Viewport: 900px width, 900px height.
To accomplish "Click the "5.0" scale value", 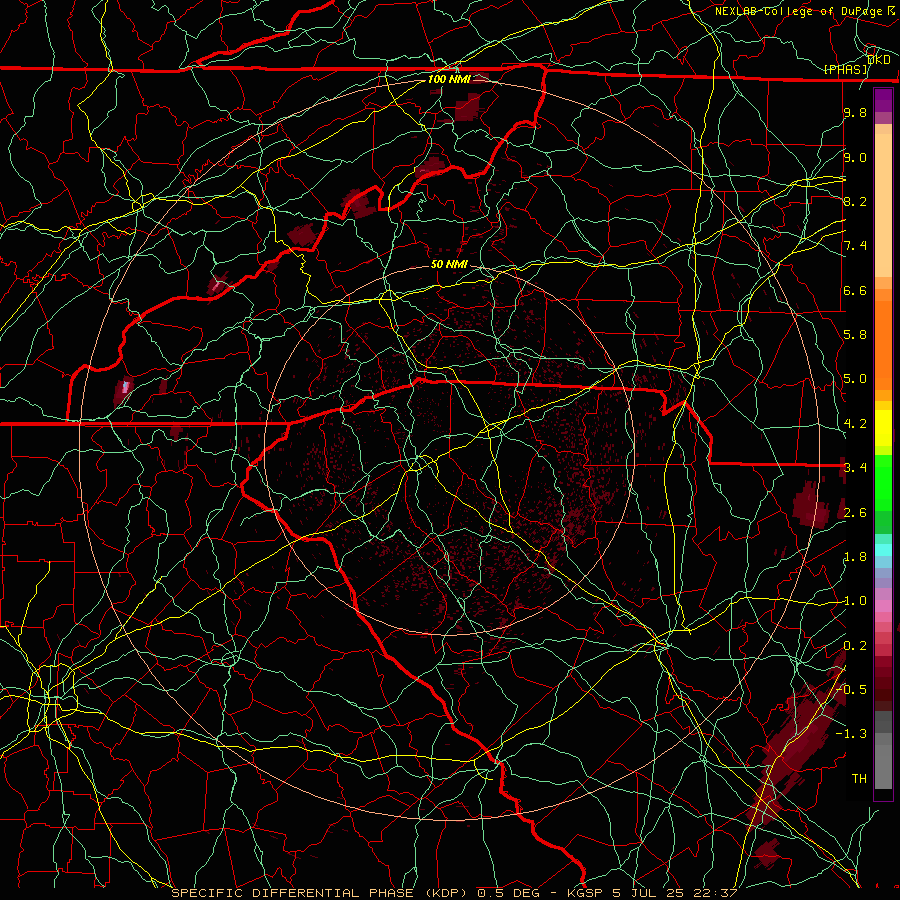I will 855,379.
